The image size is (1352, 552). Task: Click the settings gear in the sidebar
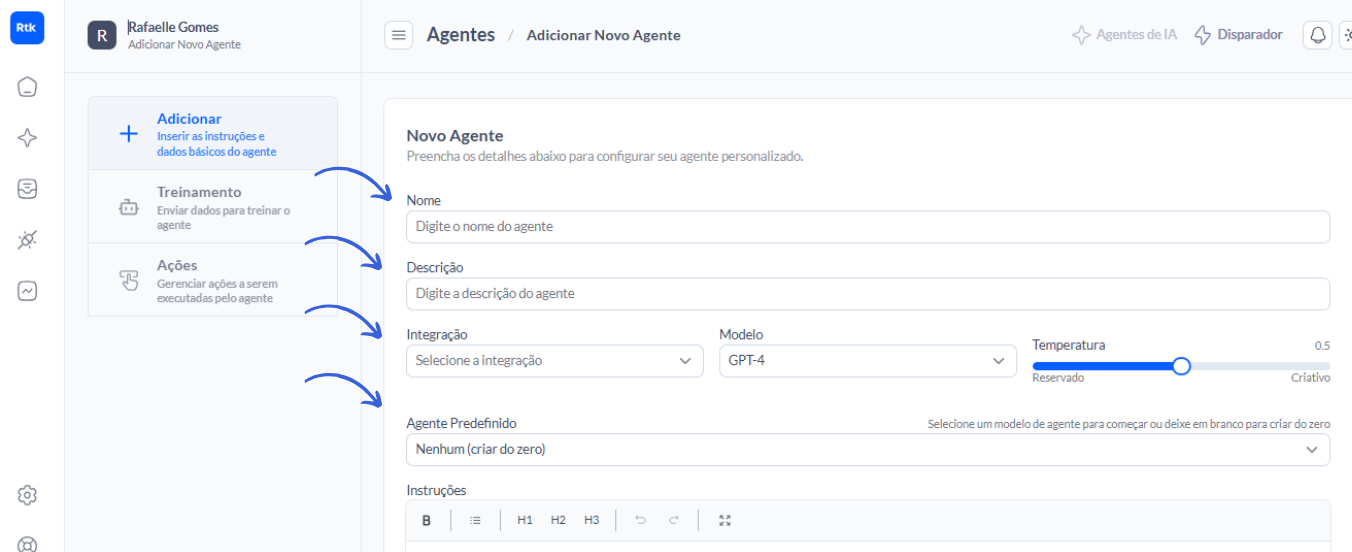28,495
